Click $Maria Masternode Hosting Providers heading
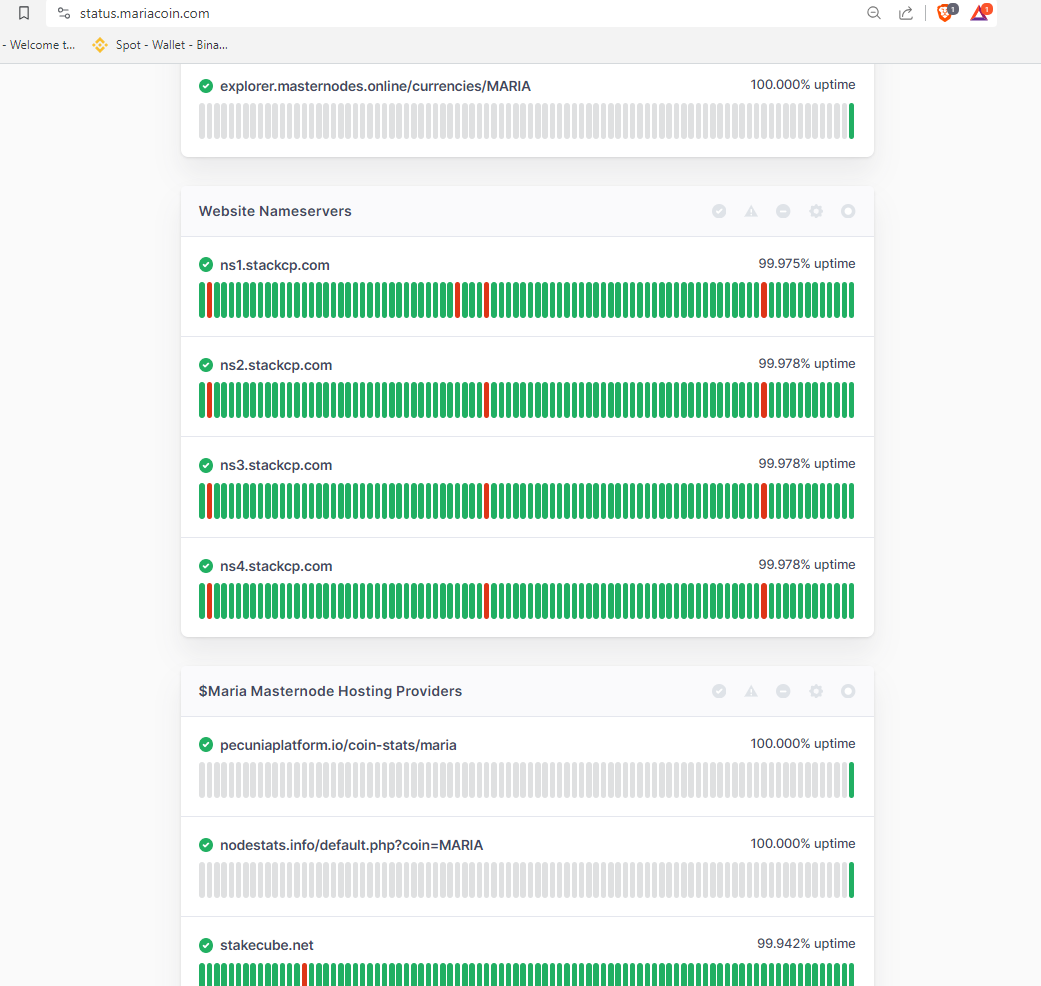 [330, 691]
